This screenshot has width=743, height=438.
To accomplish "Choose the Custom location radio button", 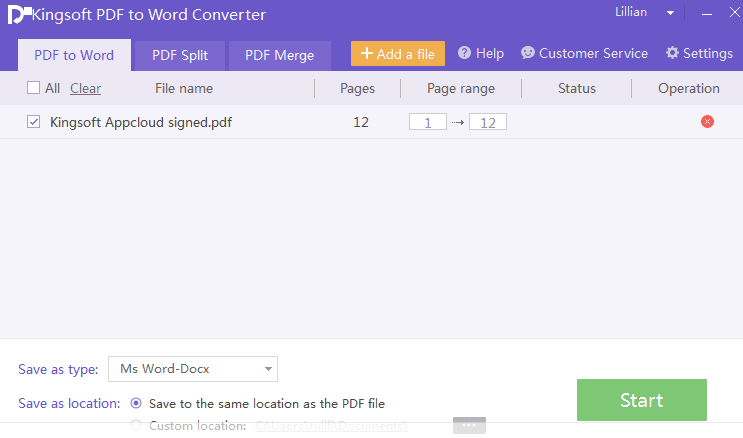I will [136, 425].
